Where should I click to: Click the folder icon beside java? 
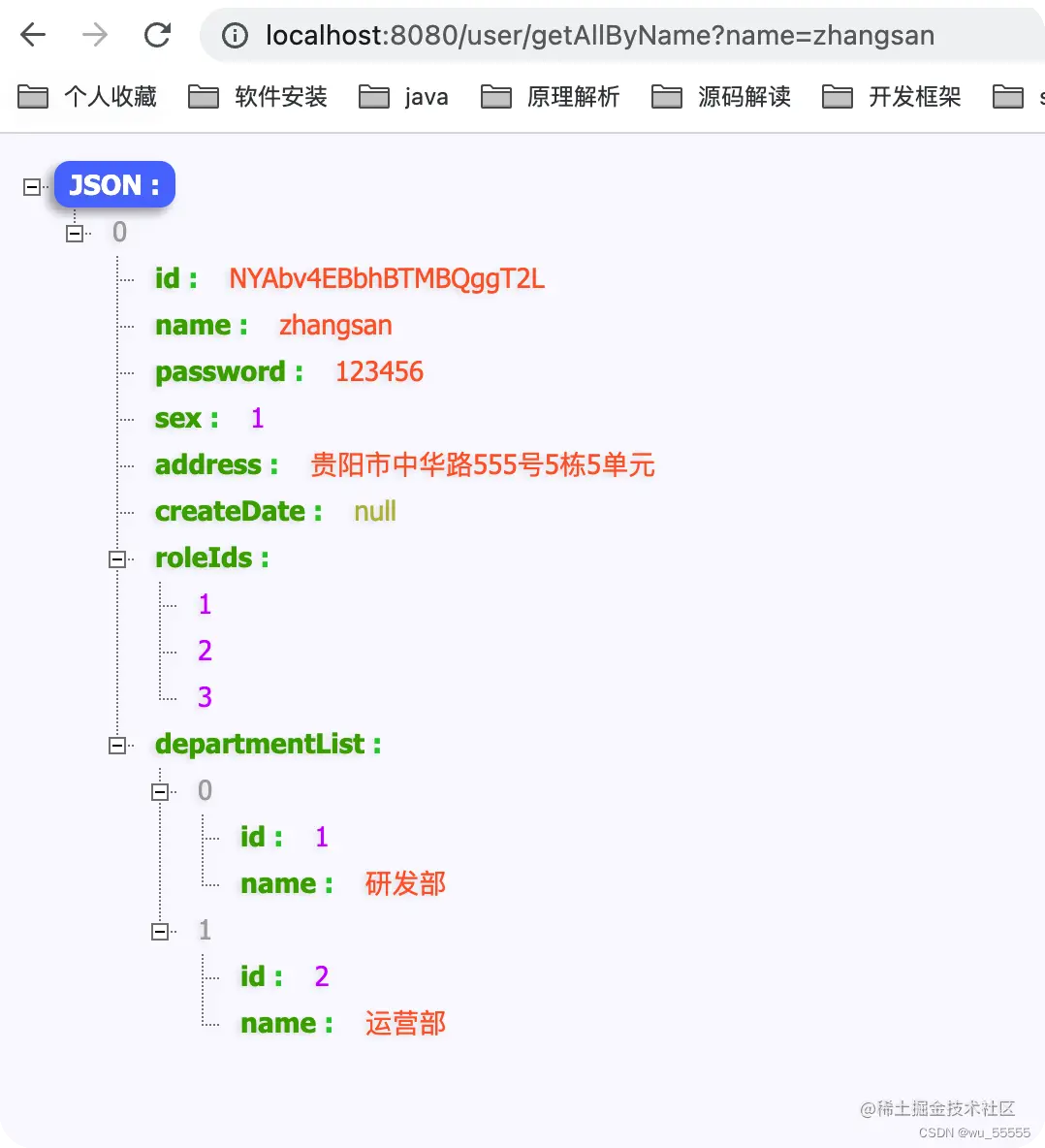(374, 96)
